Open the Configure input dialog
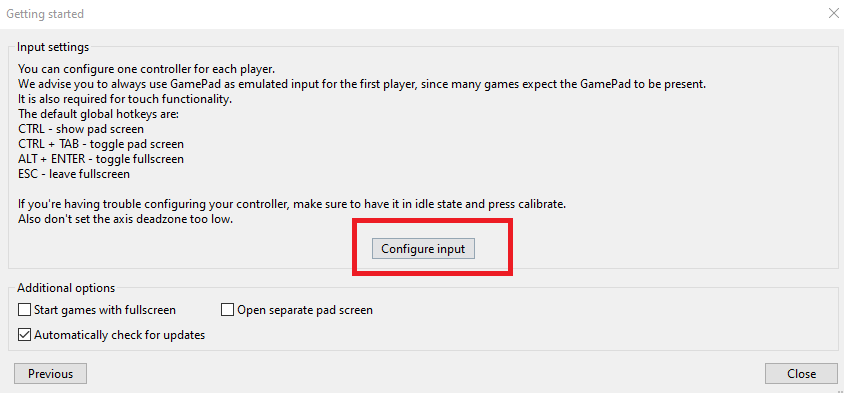This screenshot has width=844, height=393. pyautogui.click(x=423, y=249)
